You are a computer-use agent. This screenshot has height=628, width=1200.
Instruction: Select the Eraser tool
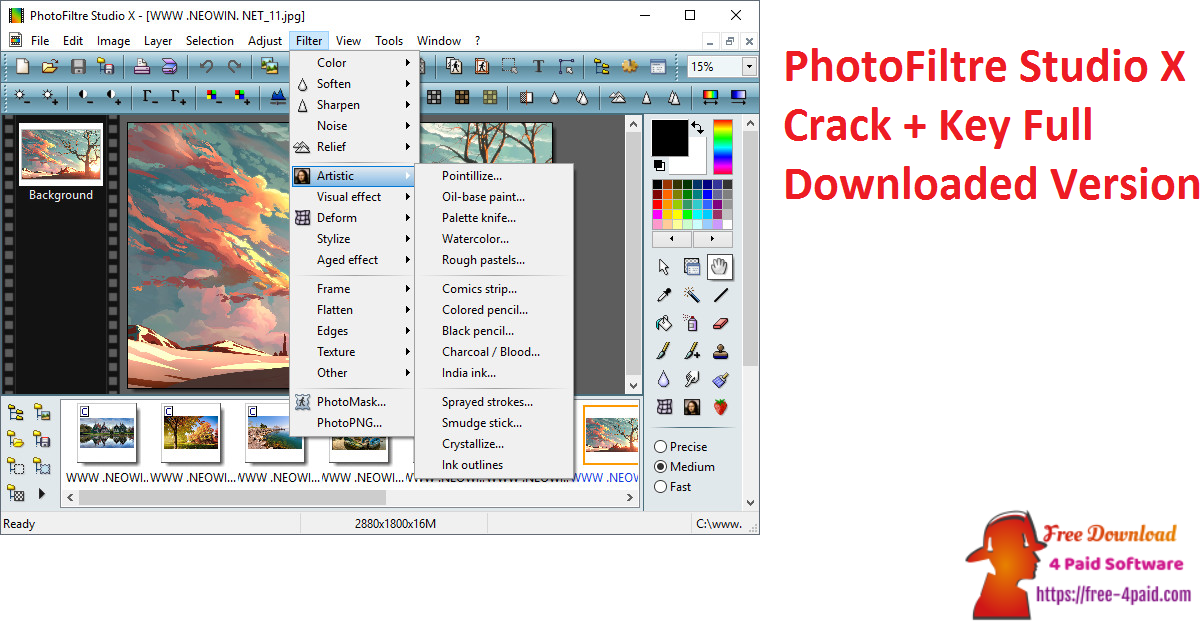(x=719, y=323)
